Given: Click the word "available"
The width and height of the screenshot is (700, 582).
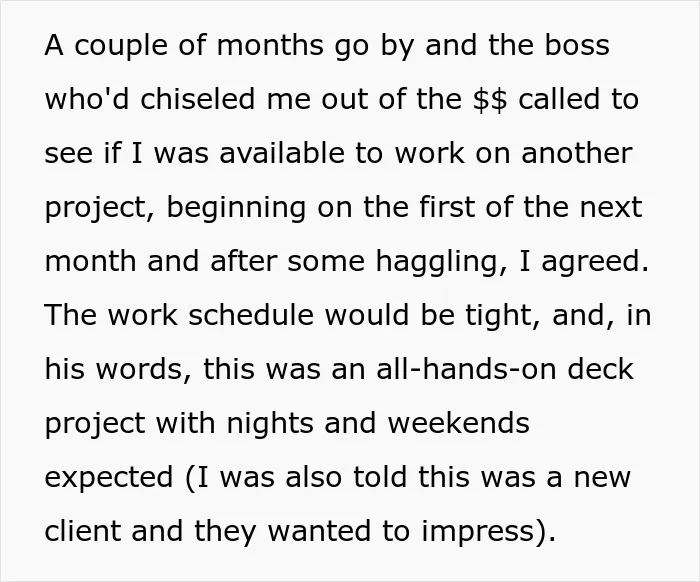Looking at the screenshot, I should [x=282, y=153].
